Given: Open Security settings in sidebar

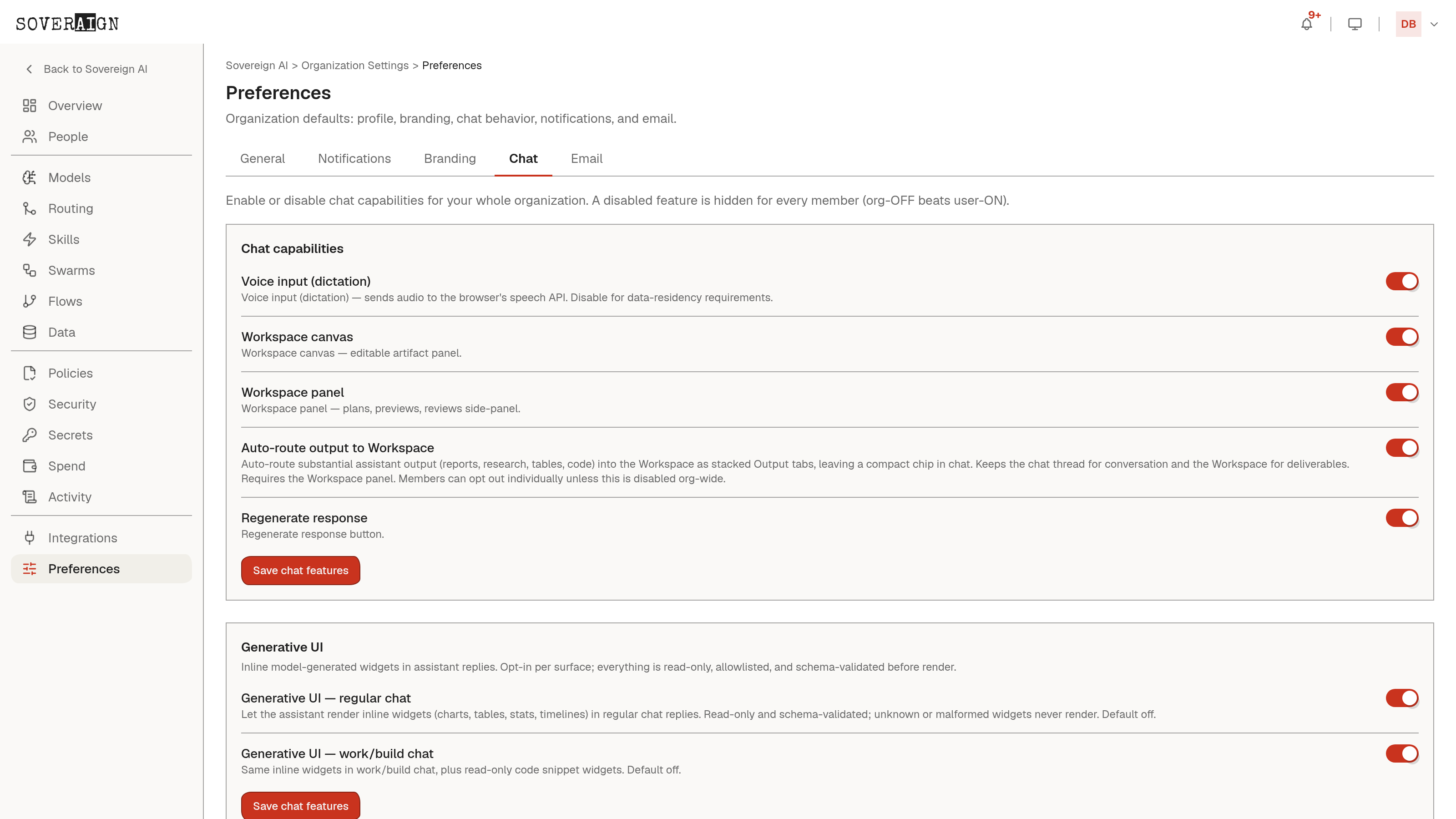Looking at the screenshot, I should (x=101, y=404).
